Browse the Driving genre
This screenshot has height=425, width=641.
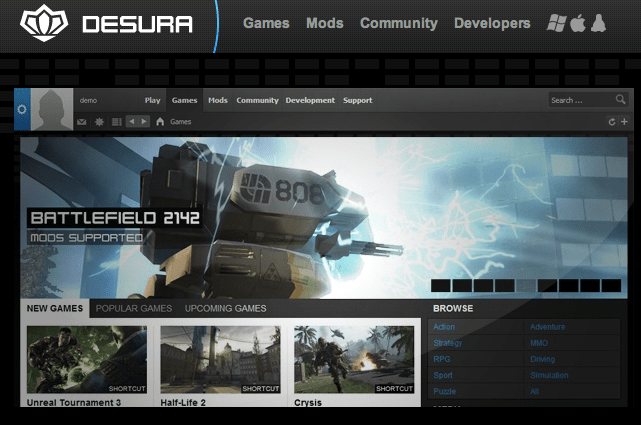click(x=542, y=359)
